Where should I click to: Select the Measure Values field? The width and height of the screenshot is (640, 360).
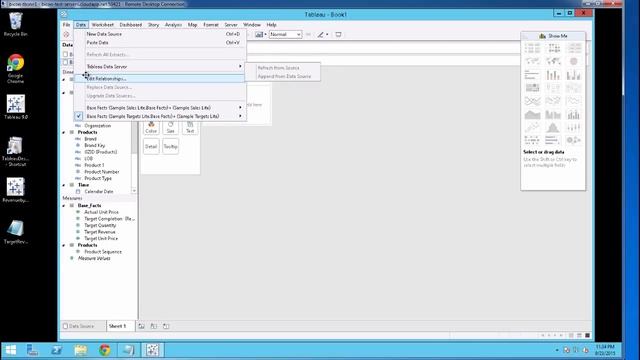click(94, 258)
